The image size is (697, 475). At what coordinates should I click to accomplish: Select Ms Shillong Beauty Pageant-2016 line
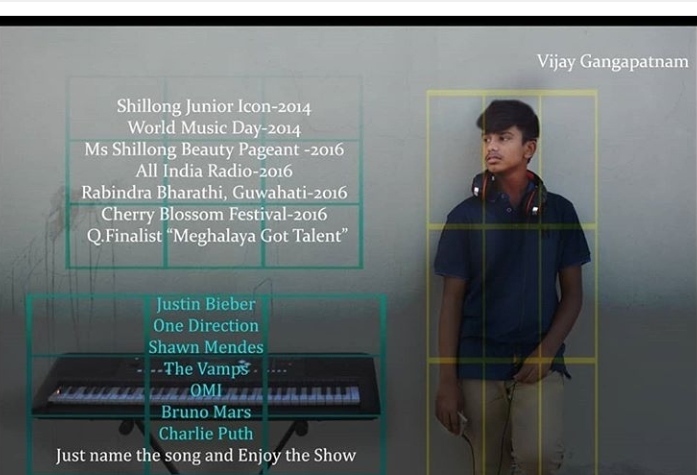[214, 149]
